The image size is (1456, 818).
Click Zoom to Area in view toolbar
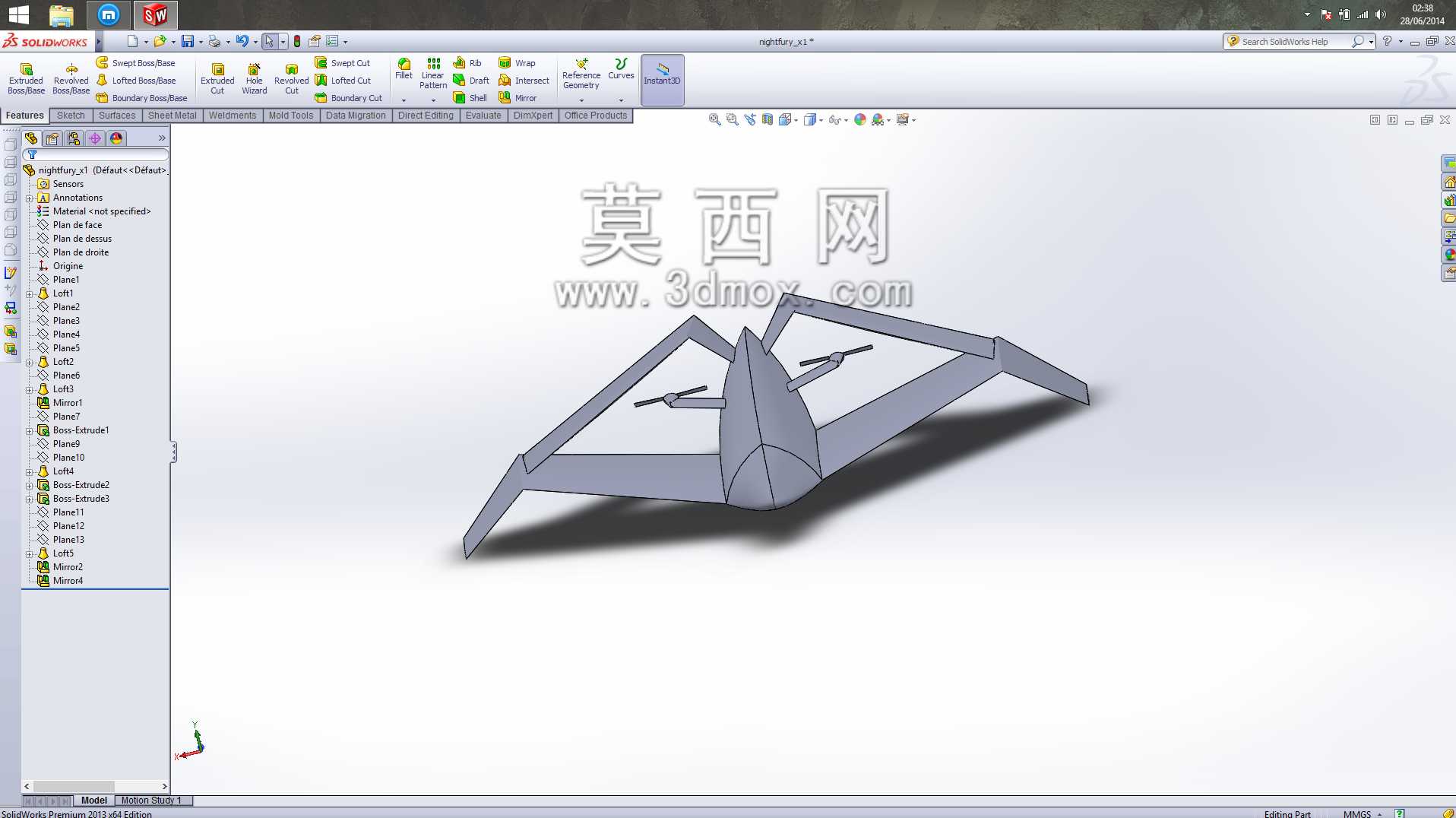click(732, 119)
